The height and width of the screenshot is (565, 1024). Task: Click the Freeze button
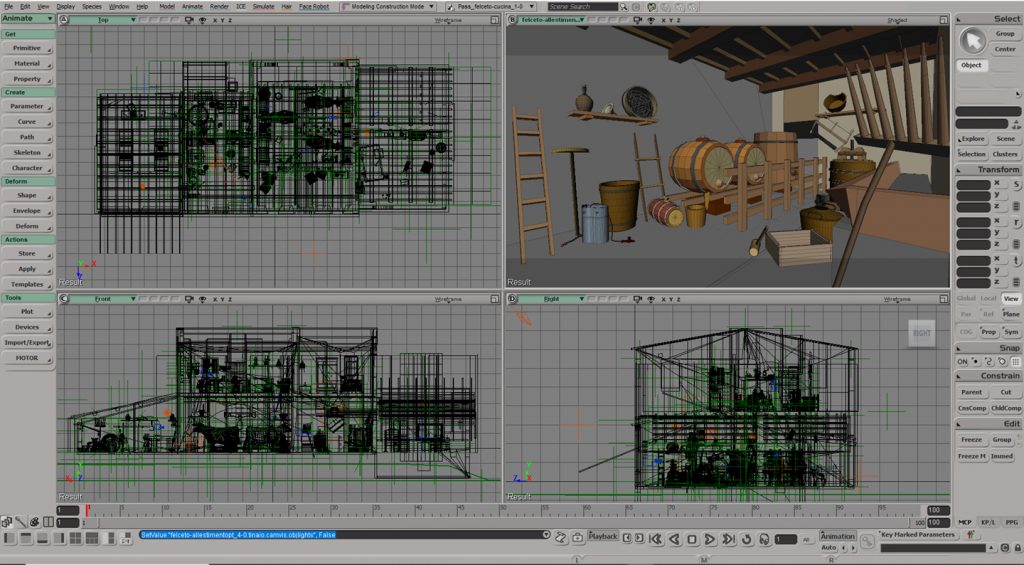click(x=971, y=440)
